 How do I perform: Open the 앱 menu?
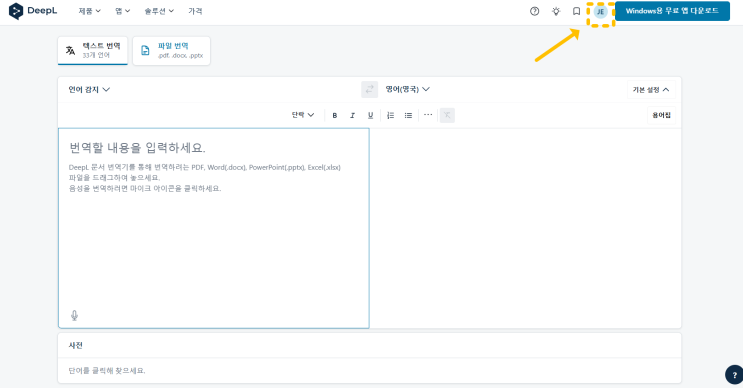123,11
